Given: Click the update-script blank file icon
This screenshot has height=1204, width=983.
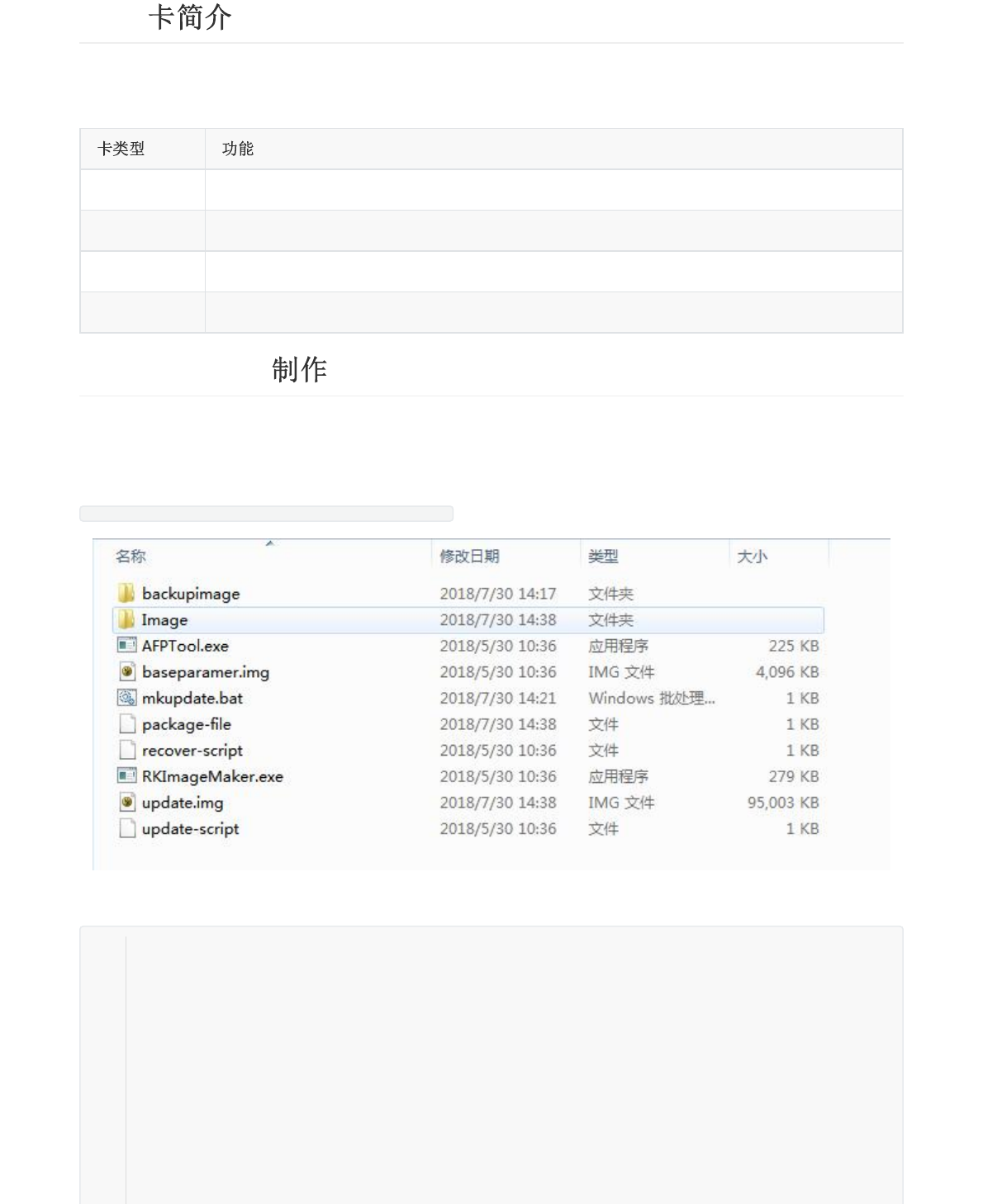Looking at the screenshot, I should click(x=127, y=828).
